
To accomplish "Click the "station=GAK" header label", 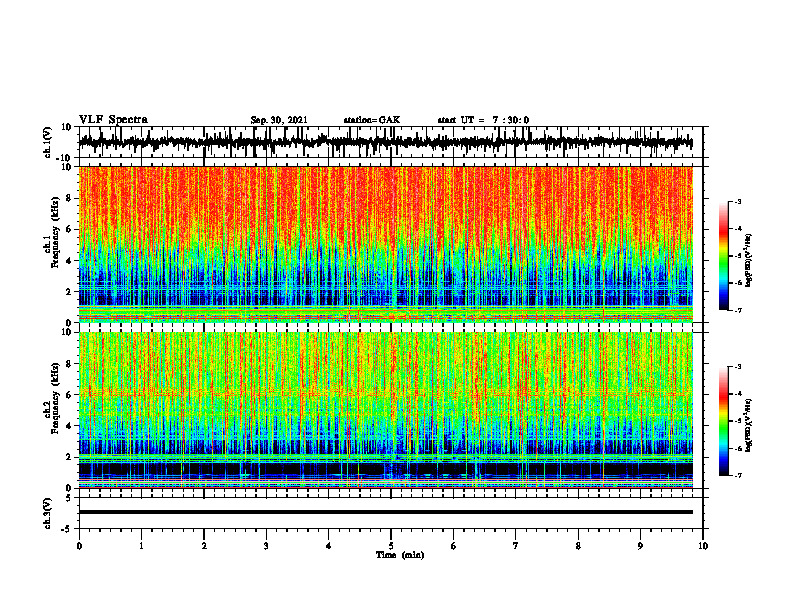I will pos(372,120).
